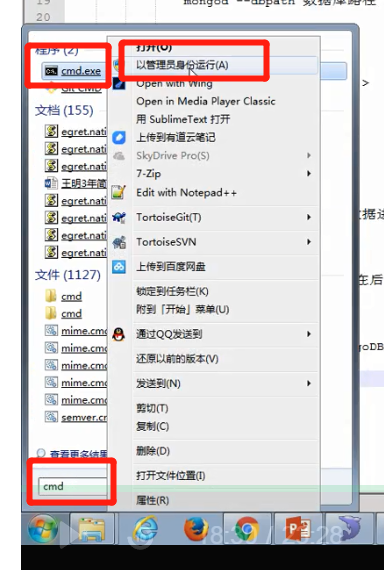This screenshot has width=384, height=570.
Task: Click the 百度网盘 cloud icon
Action: (119, 267)
